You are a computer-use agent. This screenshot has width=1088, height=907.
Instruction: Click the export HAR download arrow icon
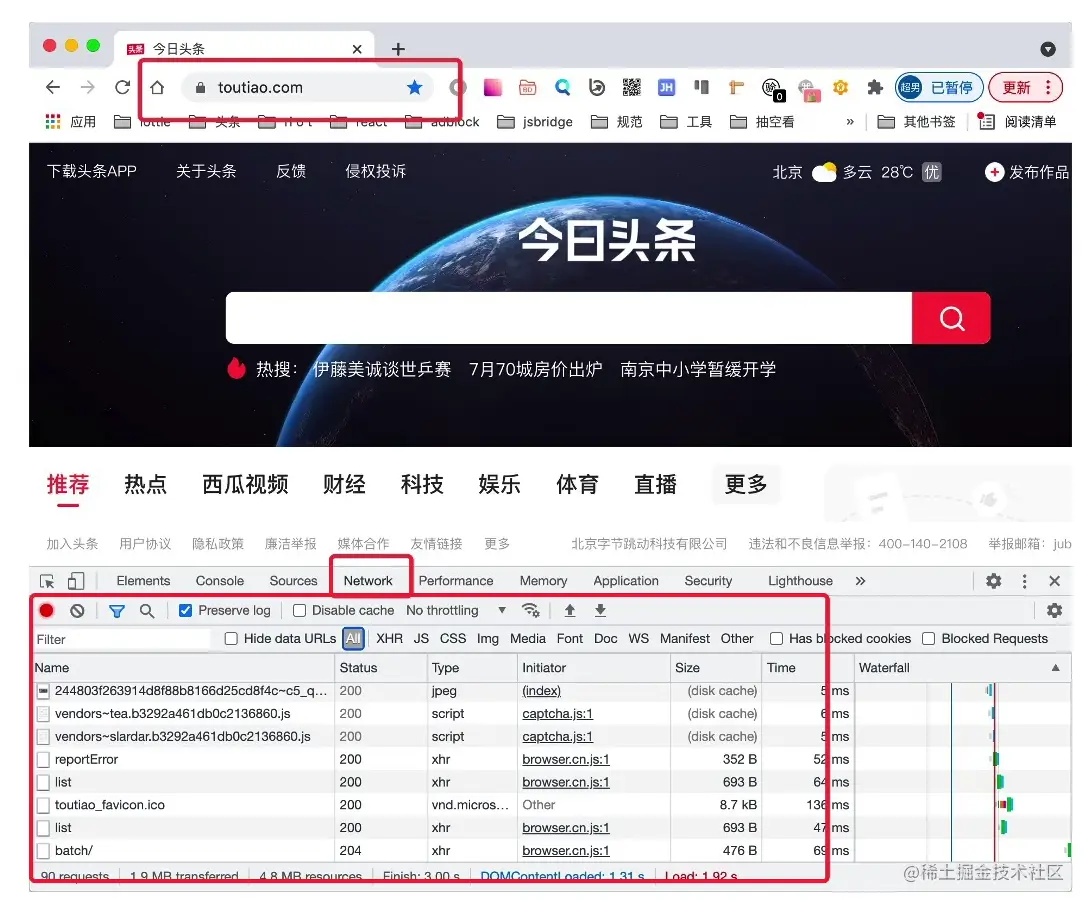600,611
